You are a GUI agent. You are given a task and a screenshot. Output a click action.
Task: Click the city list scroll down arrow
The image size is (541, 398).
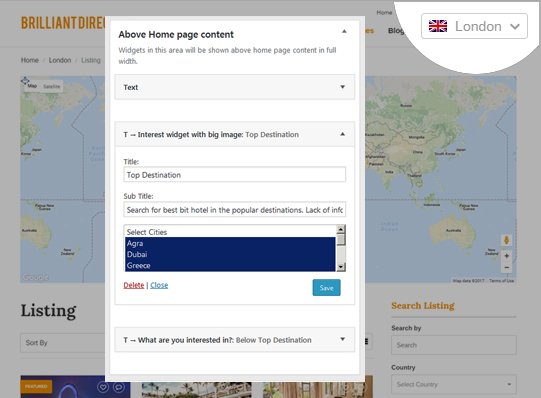click(x=341, y=267)
